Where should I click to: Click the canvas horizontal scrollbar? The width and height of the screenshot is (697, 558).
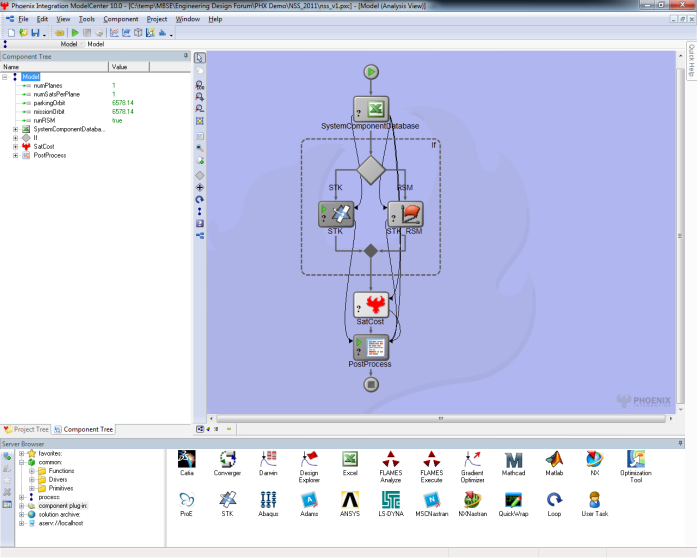(x=441, y=418)
